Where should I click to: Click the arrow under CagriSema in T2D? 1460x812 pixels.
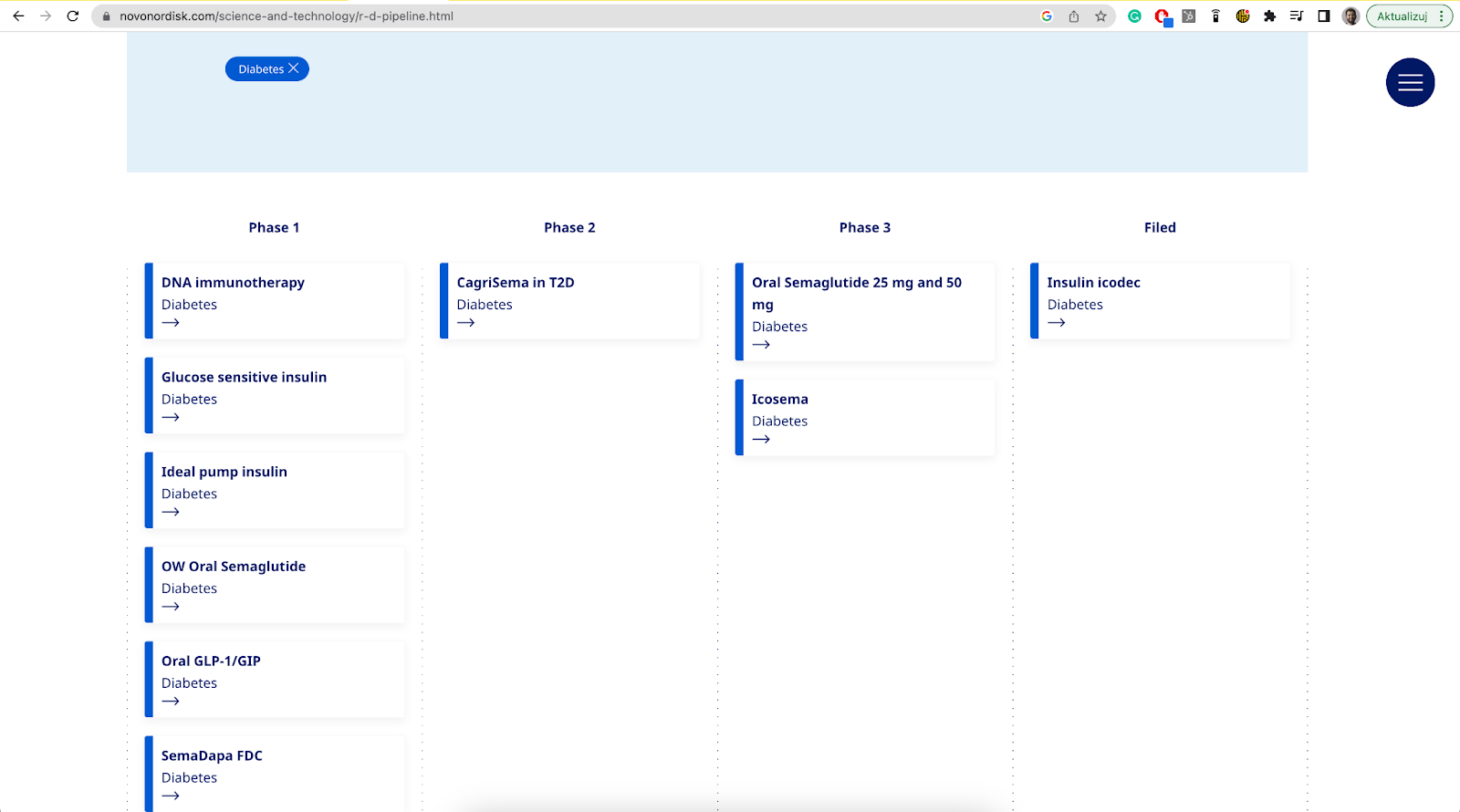click(466, 323)
